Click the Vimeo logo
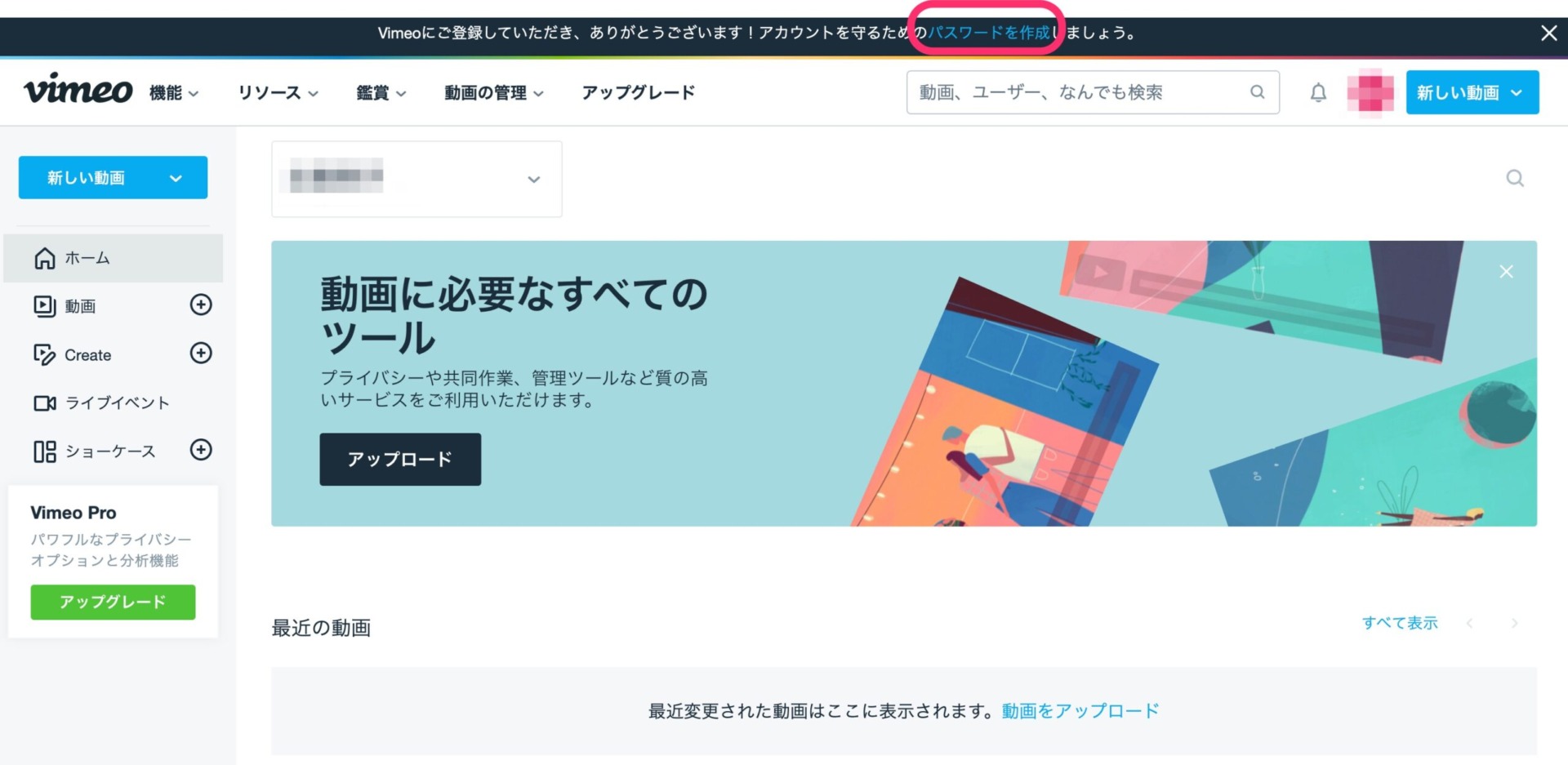This screenshot has width=1568, height=765. click(x=78, y=90)
